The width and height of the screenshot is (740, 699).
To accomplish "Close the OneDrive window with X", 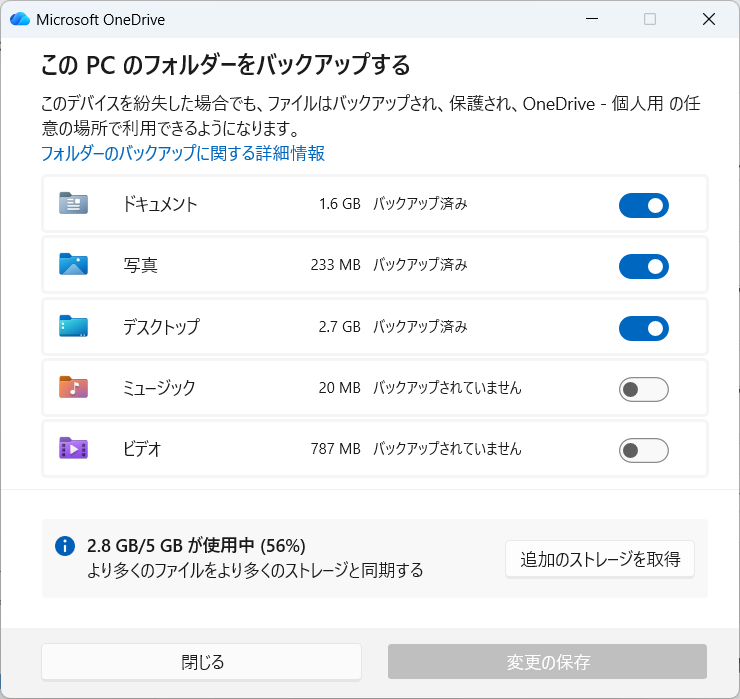I will (x=709, y=19).
